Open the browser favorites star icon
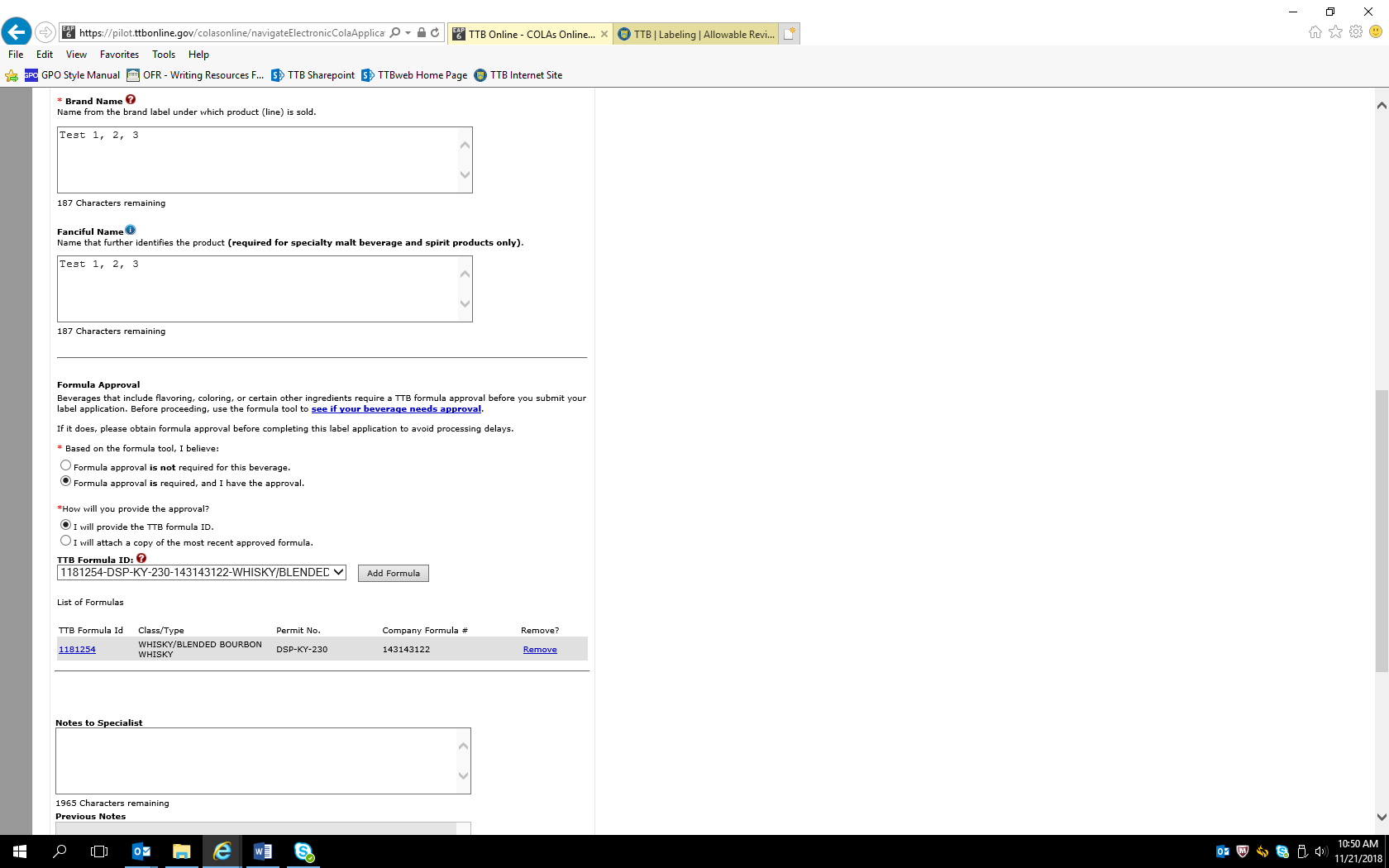Screen dimensions: 1389x868 click(1335, 32)
